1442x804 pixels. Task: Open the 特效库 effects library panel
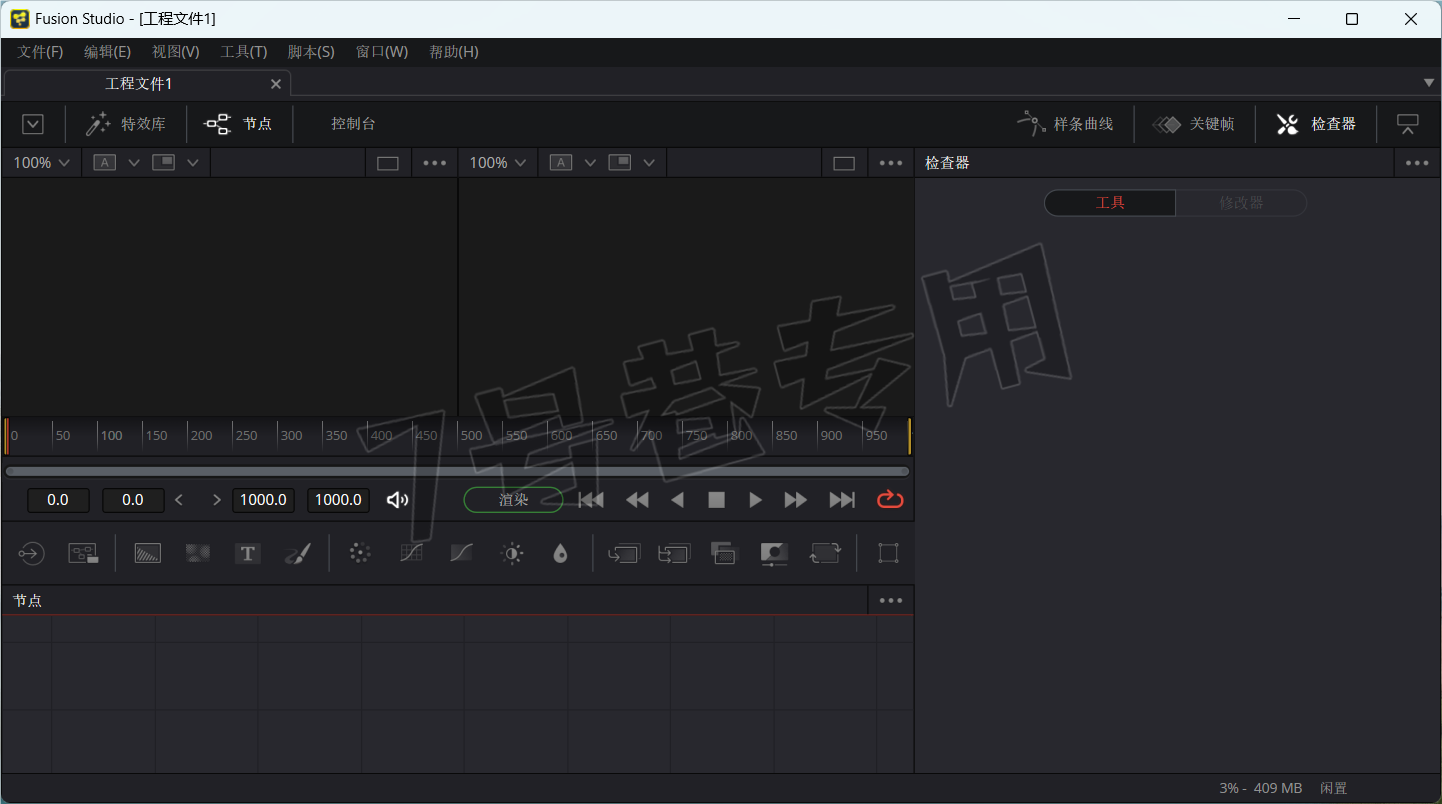pyautogui.click(x=125, y=124)
